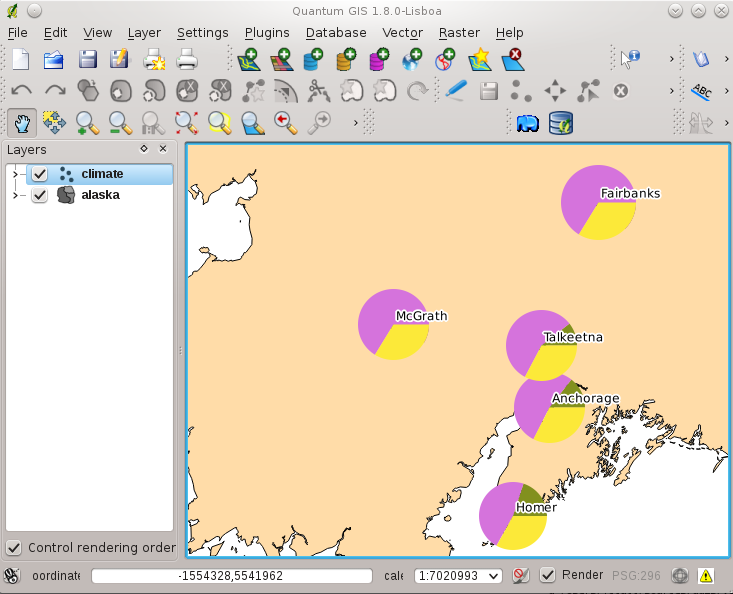This screenshot has width=733, height=594.
Task: Toggle visibility of the climate layer
Action: pos(40,174)
